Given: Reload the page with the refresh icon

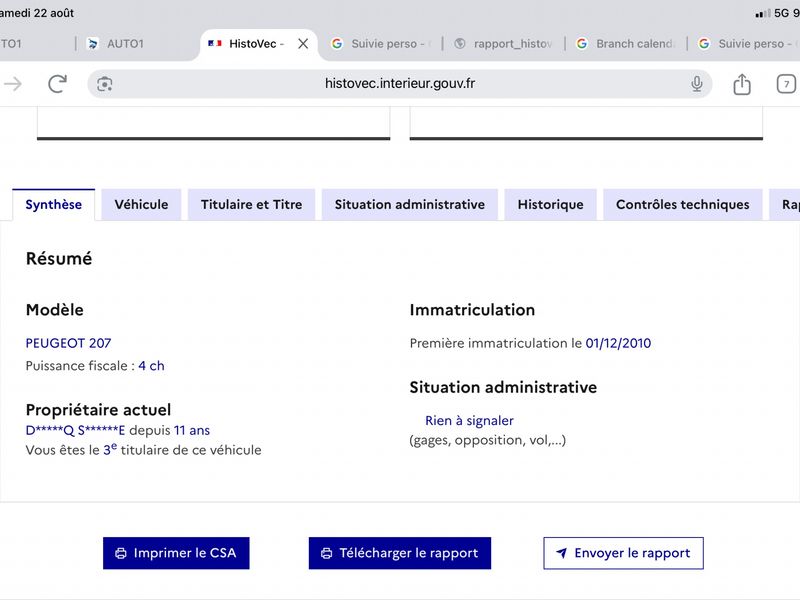Looking at the screenshot, I should [x=58, y=84].
